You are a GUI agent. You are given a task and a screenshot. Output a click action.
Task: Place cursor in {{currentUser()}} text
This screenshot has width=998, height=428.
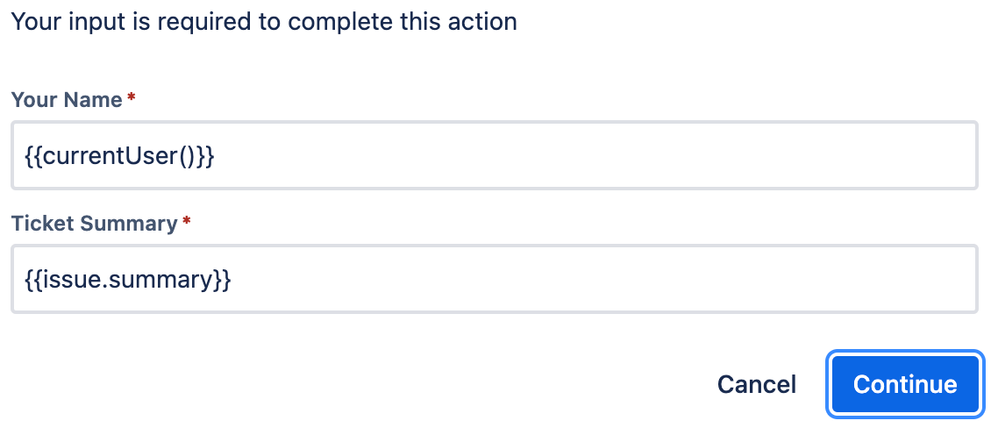pyautogui.click(x=119, y=157)
